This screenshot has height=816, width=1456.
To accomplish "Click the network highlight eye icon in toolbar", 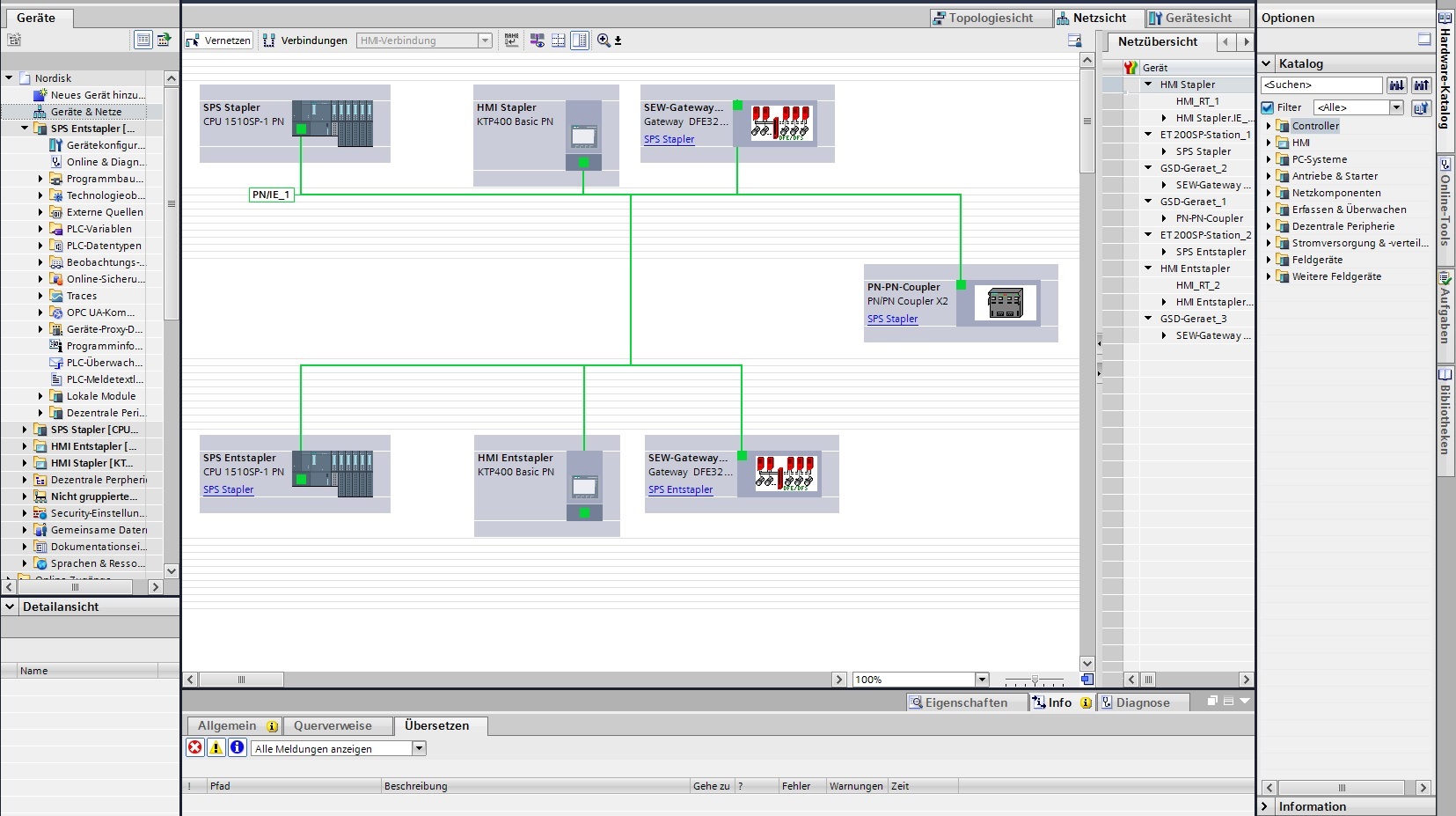I will [x=537, y=40].
